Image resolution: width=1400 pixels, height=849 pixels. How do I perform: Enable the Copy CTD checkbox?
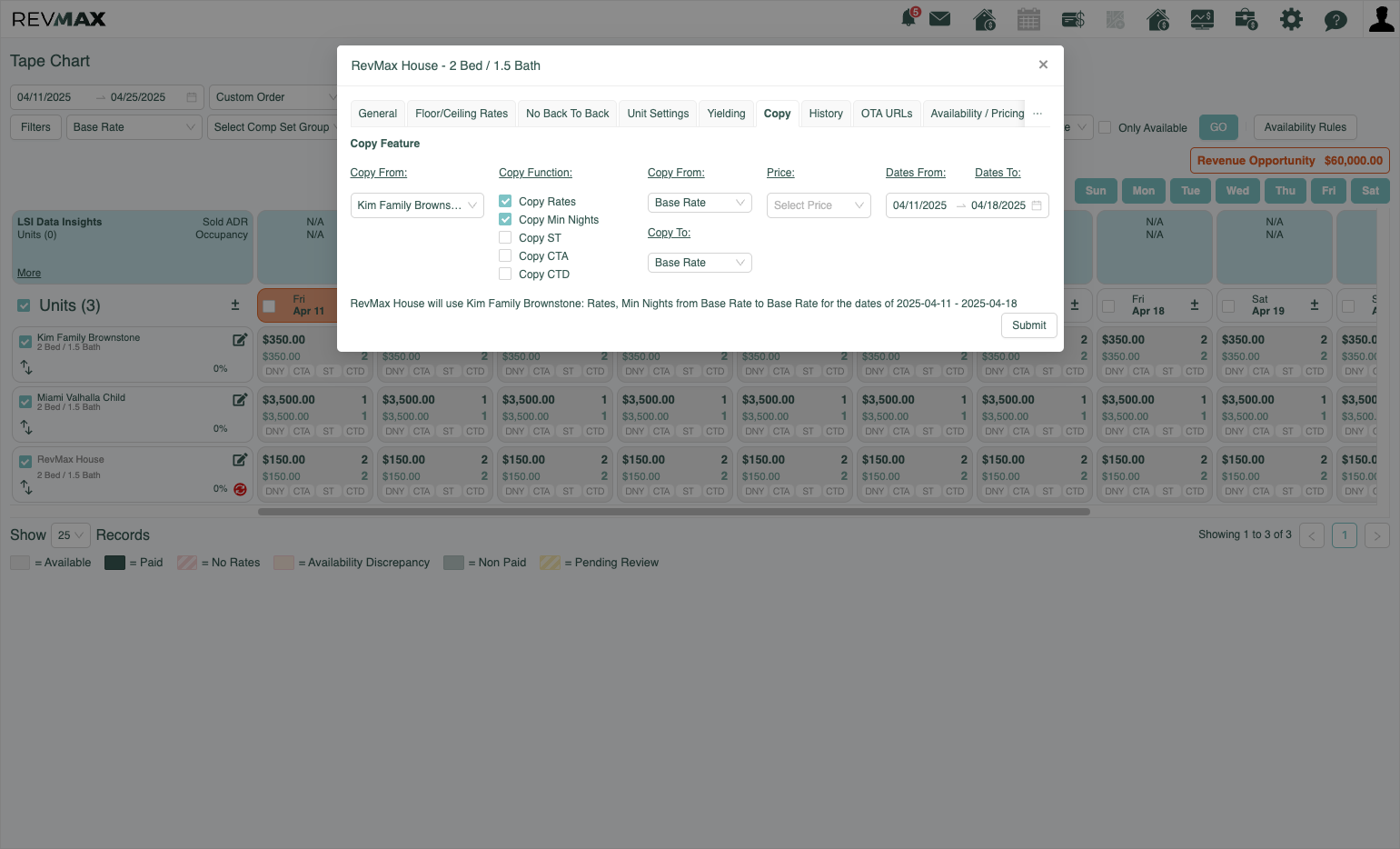(505, 274)
